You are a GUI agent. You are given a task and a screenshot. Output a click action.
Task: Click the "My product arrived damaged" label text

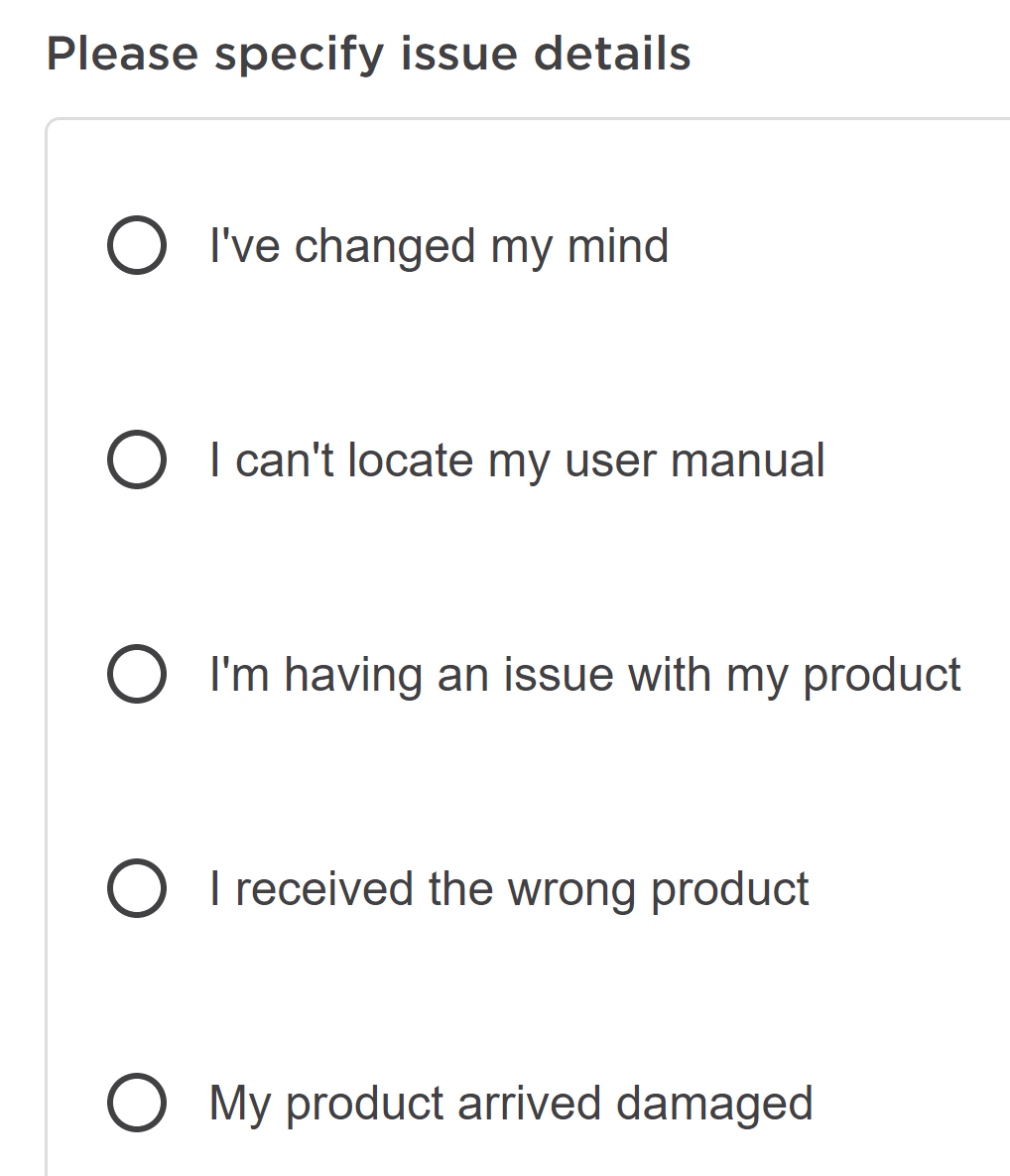coord(511,1103)
